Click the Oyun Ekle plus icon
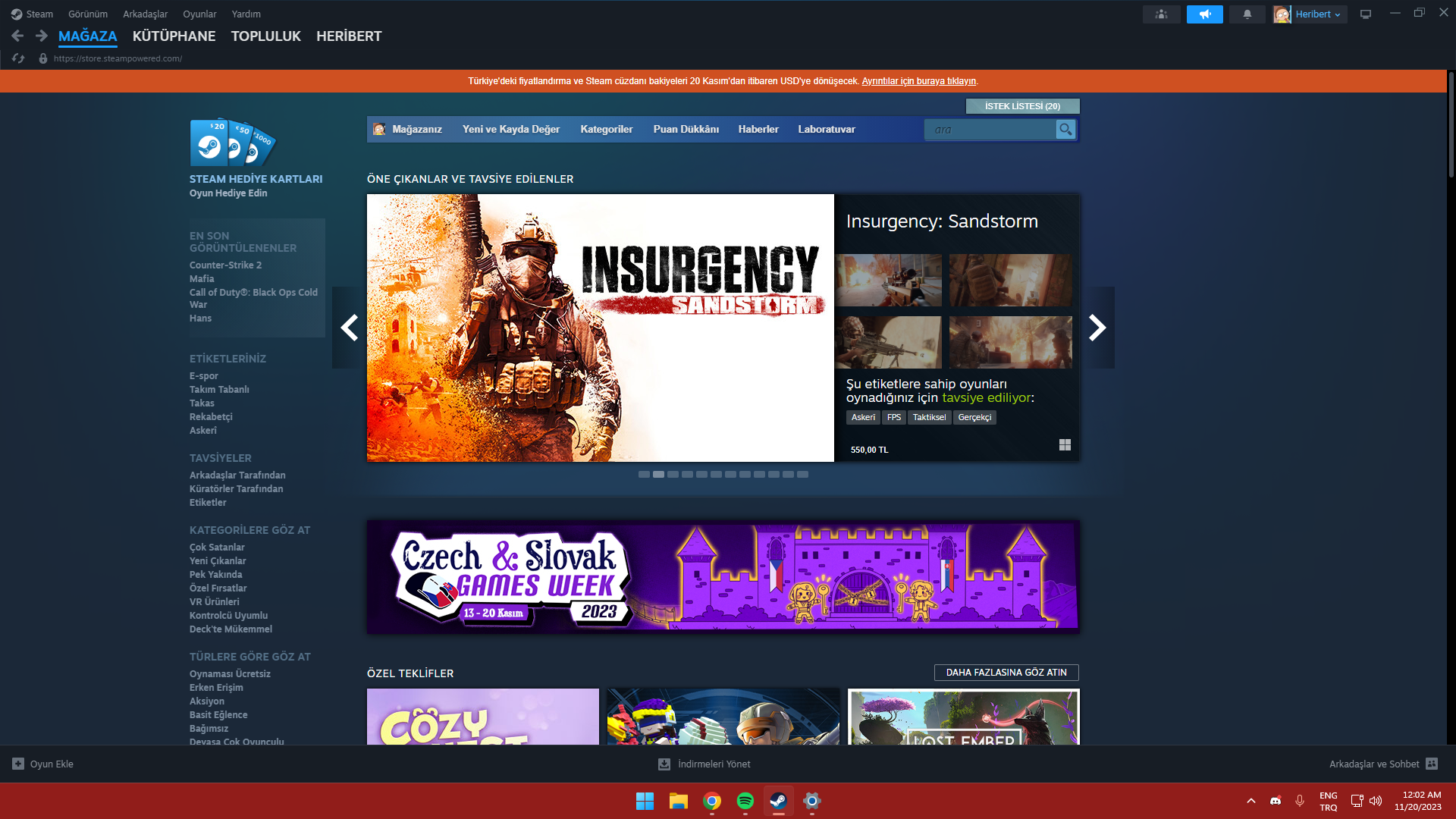This screenshot has height=819, width=1456. point(18,764)
